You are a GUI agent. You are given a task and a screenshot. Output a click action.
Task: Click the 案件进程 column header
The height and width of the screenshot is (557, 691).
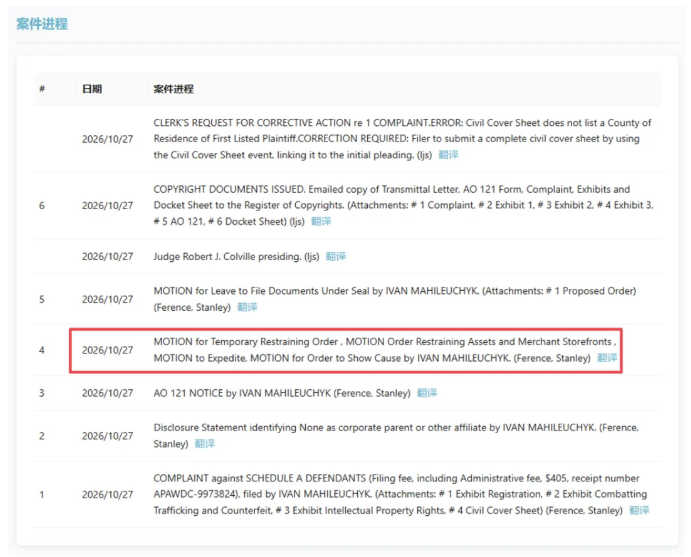pyautogui.click(x=174, y=89)
